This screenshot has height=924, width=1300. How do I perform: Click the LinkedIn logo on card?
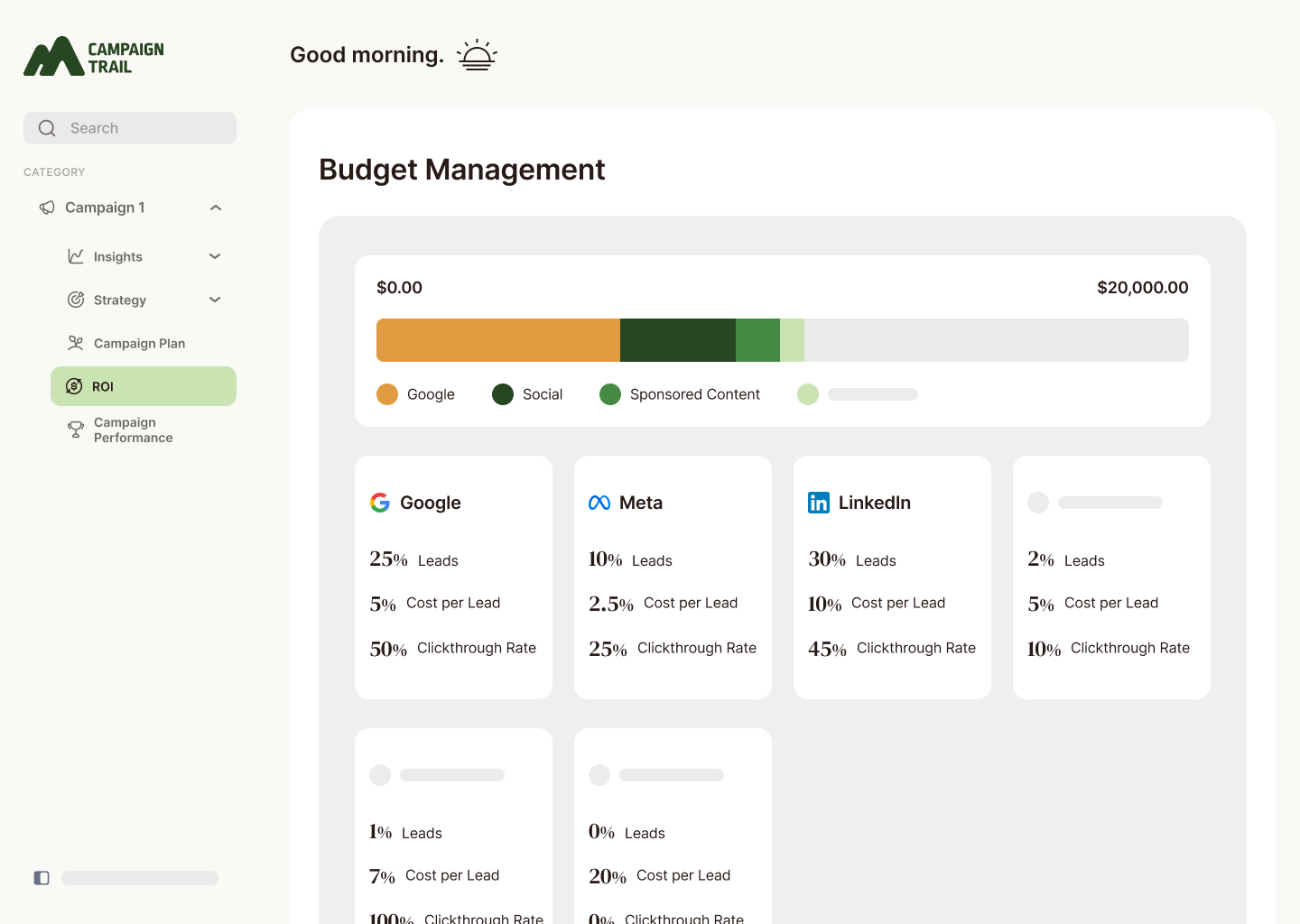click(819, 503)
